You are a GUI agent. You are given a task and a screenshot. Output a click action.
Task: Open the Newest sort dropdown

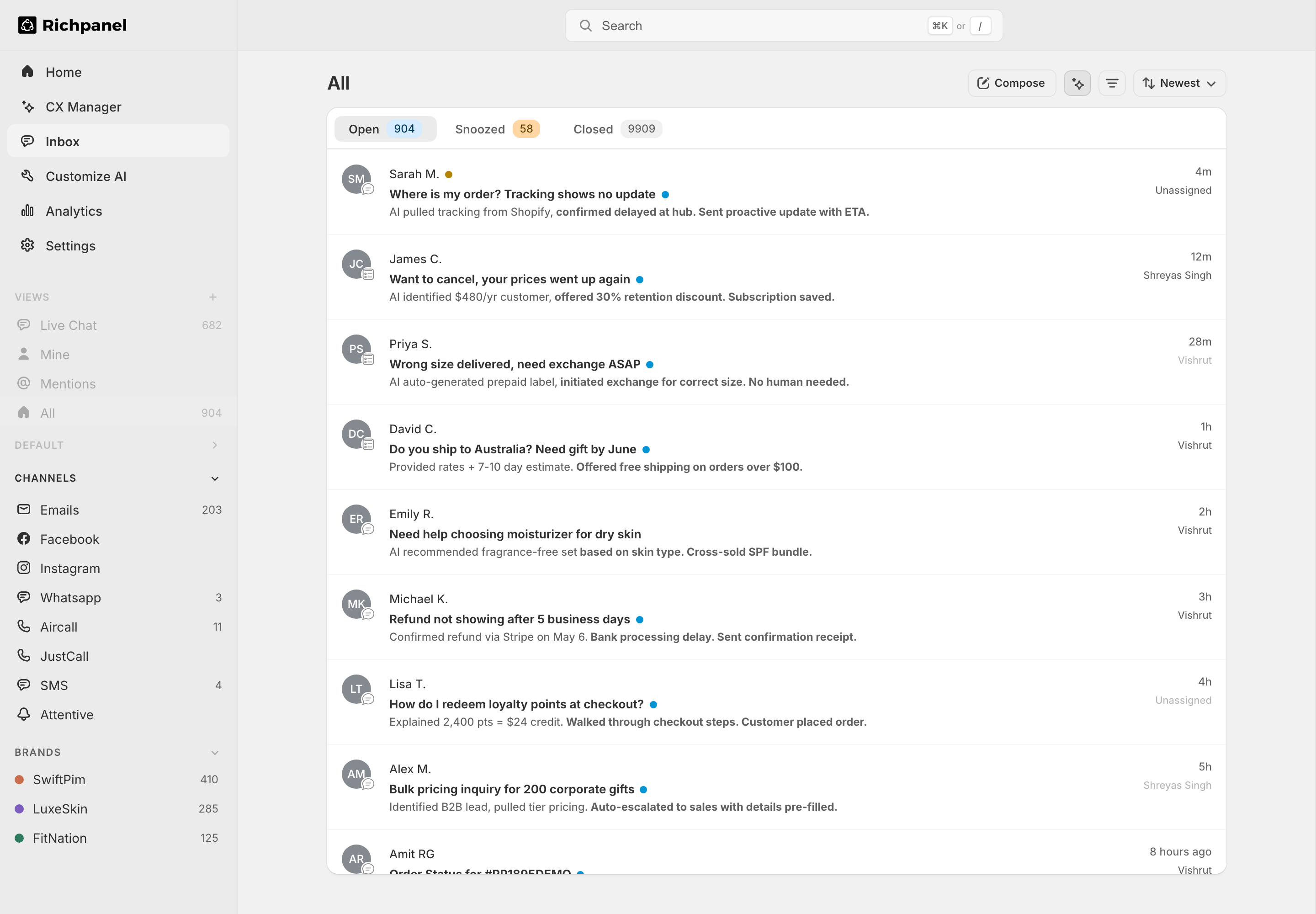coord(1179,83)
